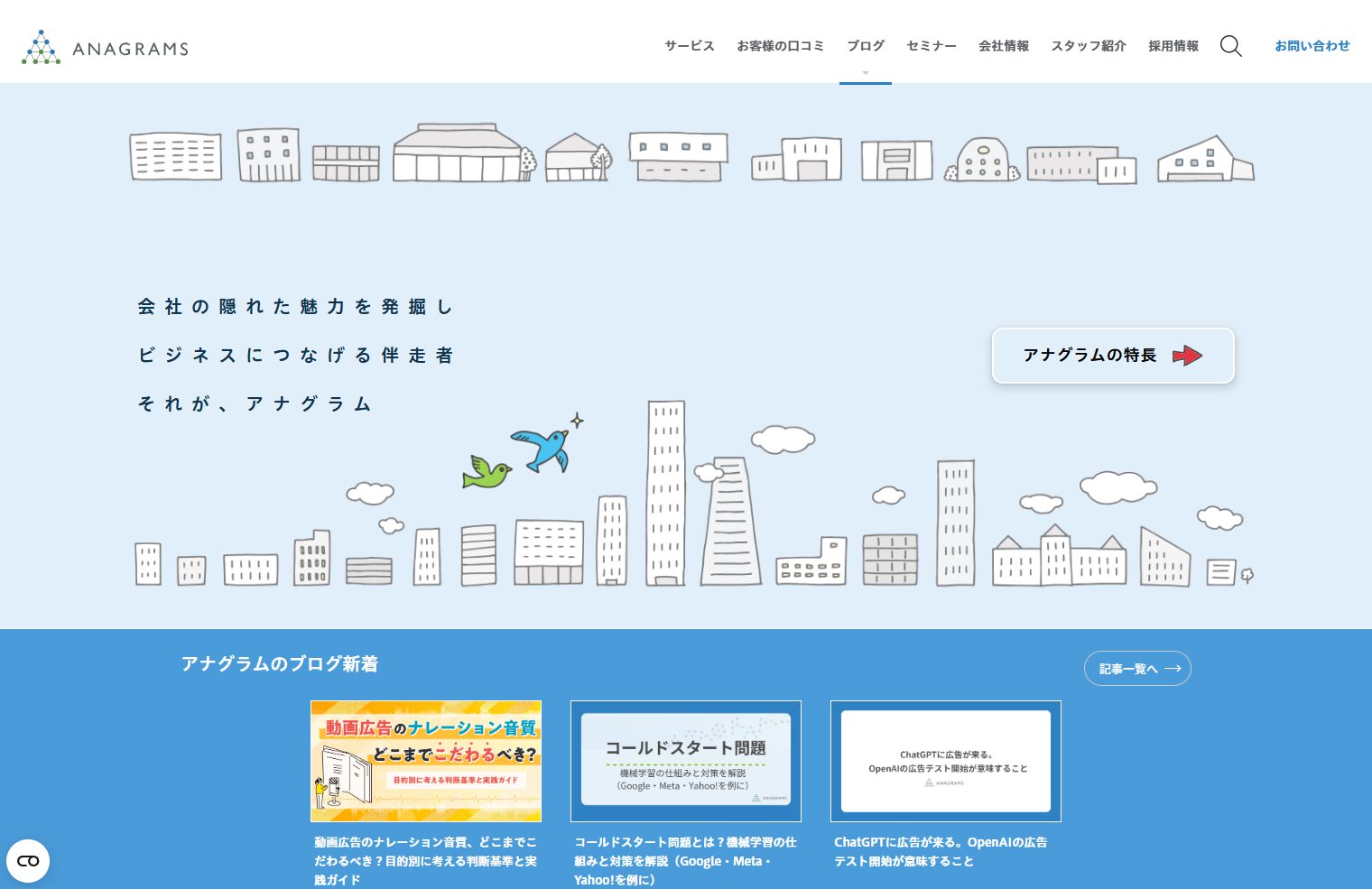Expand the ブログ menu dropdown
The height and width of the screenshot is (889, 1372).
865,46
